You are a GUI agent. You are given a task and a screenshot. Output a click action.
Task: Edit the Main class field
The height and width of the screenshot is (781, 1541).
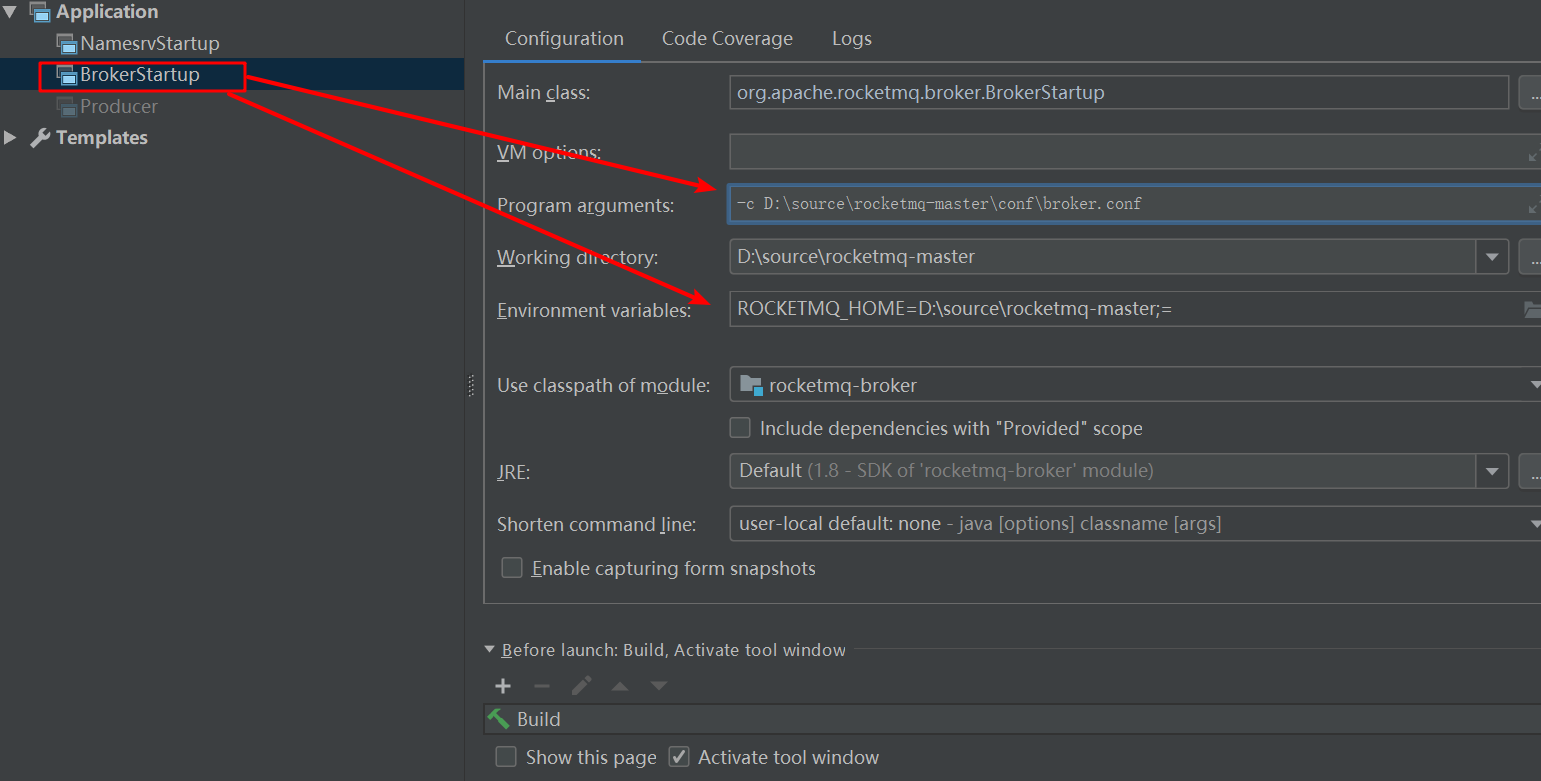click(1119, 92)
